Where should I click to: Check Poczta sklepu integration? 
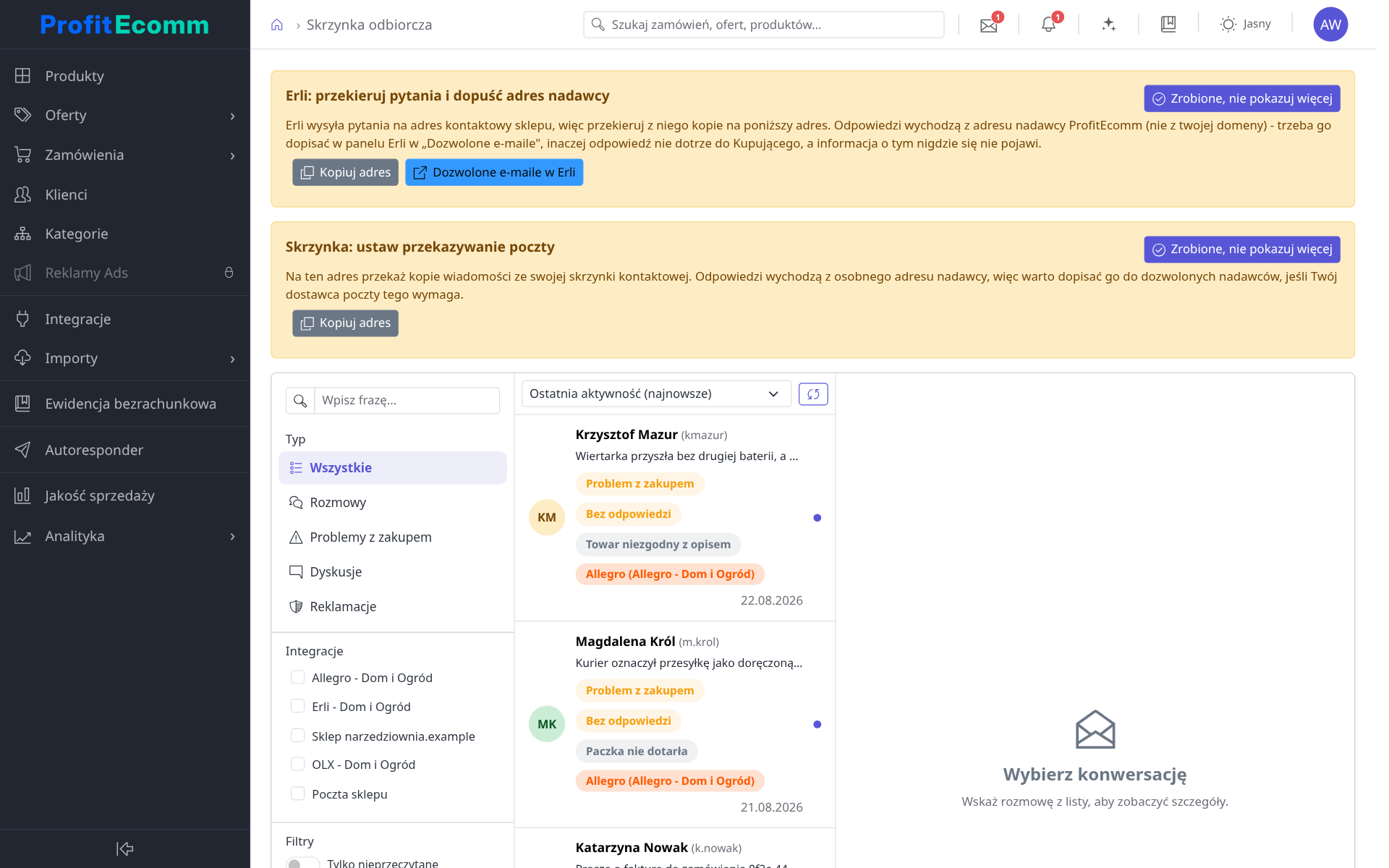tap(297, 793)
